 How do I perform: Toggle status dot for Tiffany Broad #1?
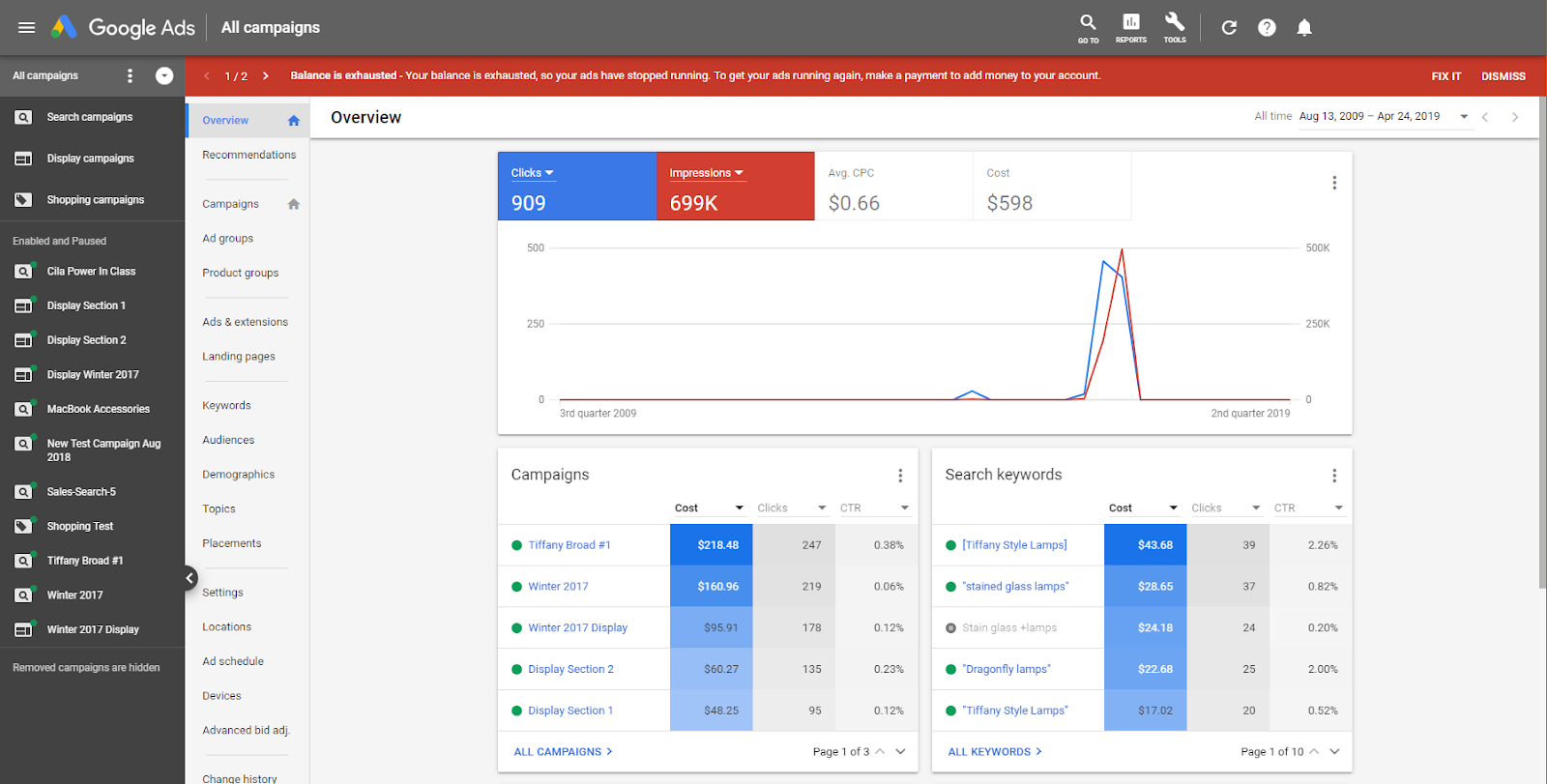(x=516, y=545)
